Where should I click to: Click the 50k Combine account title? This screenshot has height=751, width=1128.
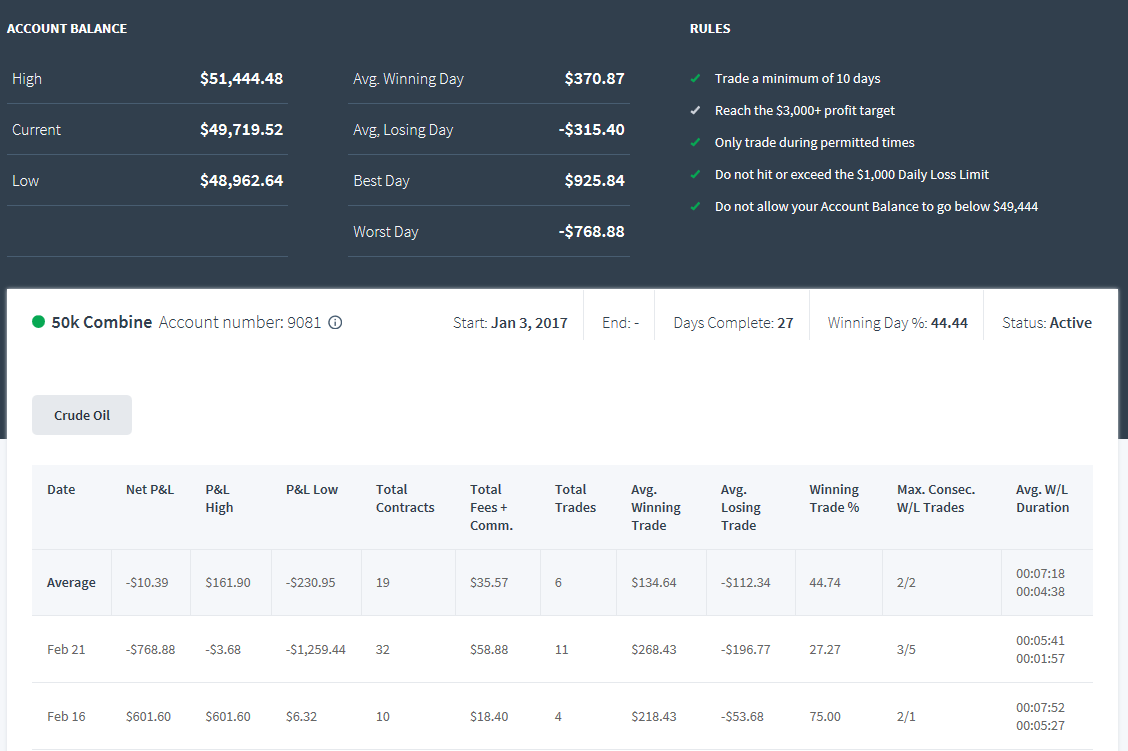pyautogui.click(x=101, y=322)
